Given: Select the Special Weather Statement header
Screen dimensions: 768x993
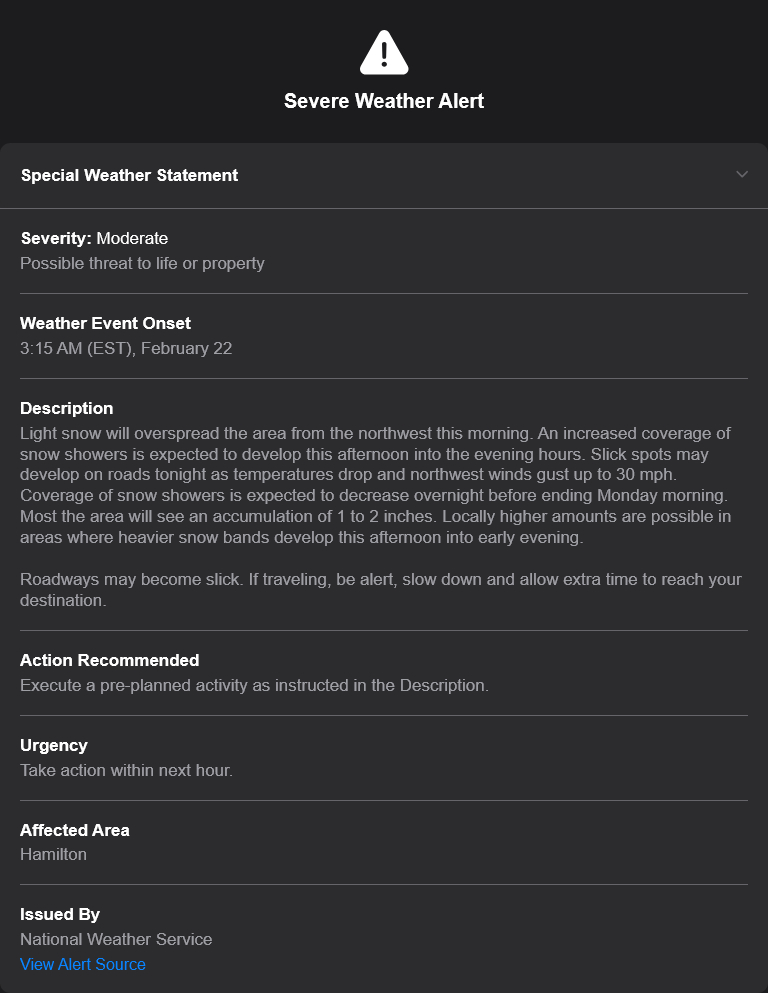Looking at the screenshot, I should (x=129, y=175).
